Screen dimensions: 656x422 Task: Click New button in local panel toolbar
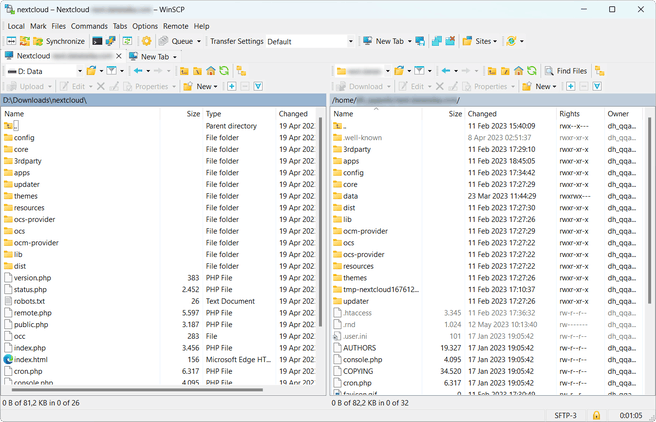pos(201,87)
